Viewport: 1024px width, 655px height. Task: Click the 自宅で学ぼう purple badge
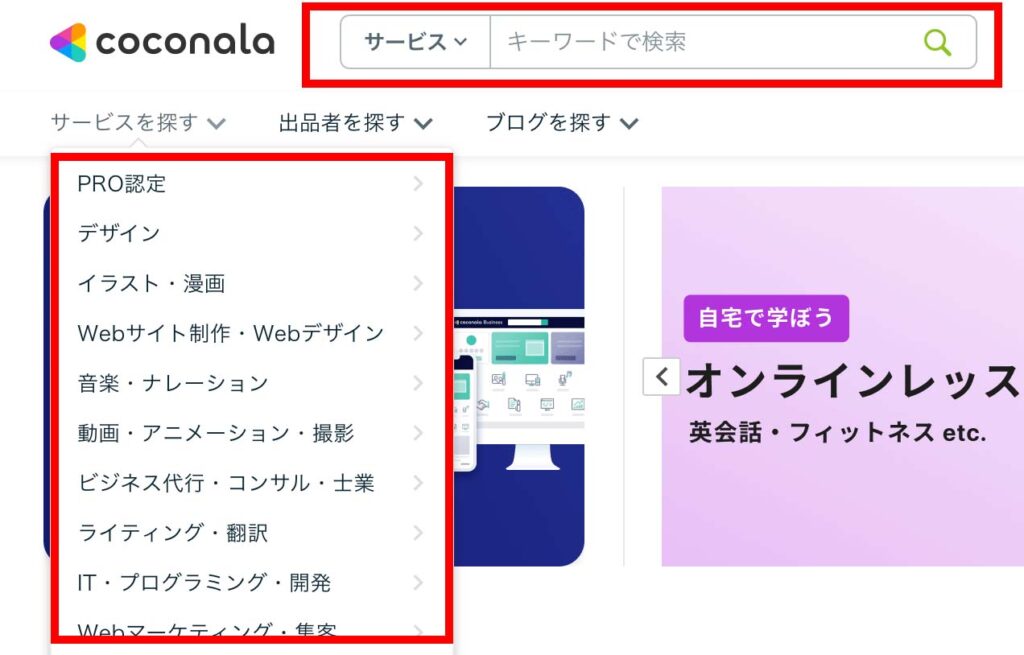tap(766, 319)
